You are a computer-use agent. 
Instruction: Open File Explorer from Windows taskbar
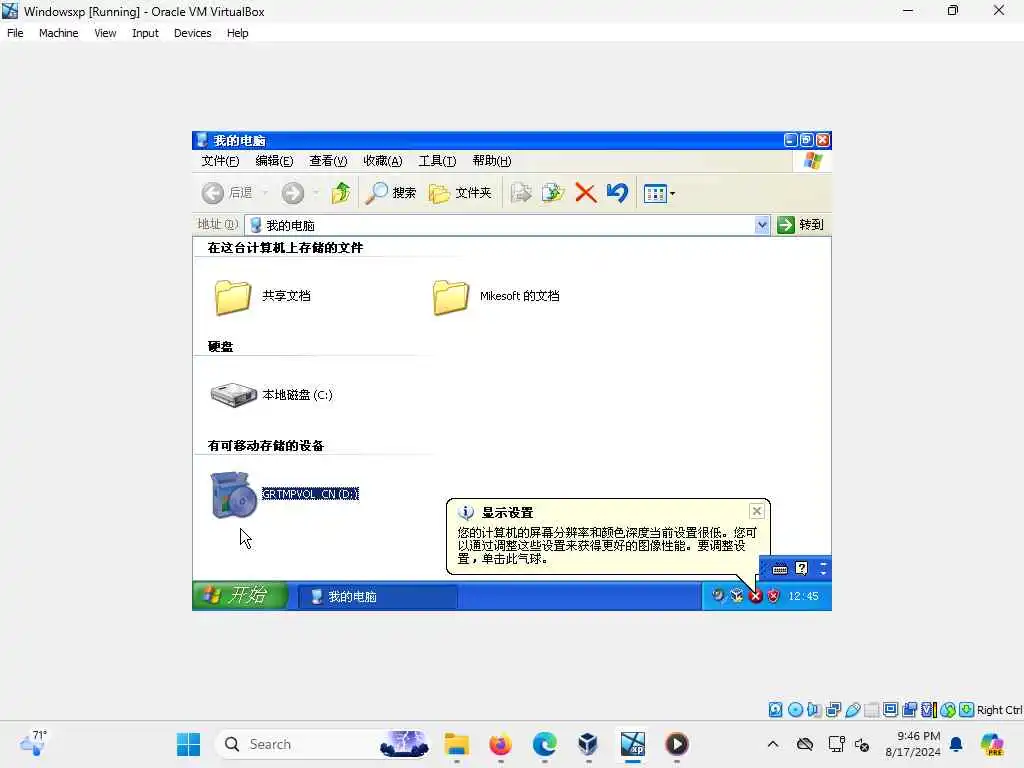pos(456,744)
